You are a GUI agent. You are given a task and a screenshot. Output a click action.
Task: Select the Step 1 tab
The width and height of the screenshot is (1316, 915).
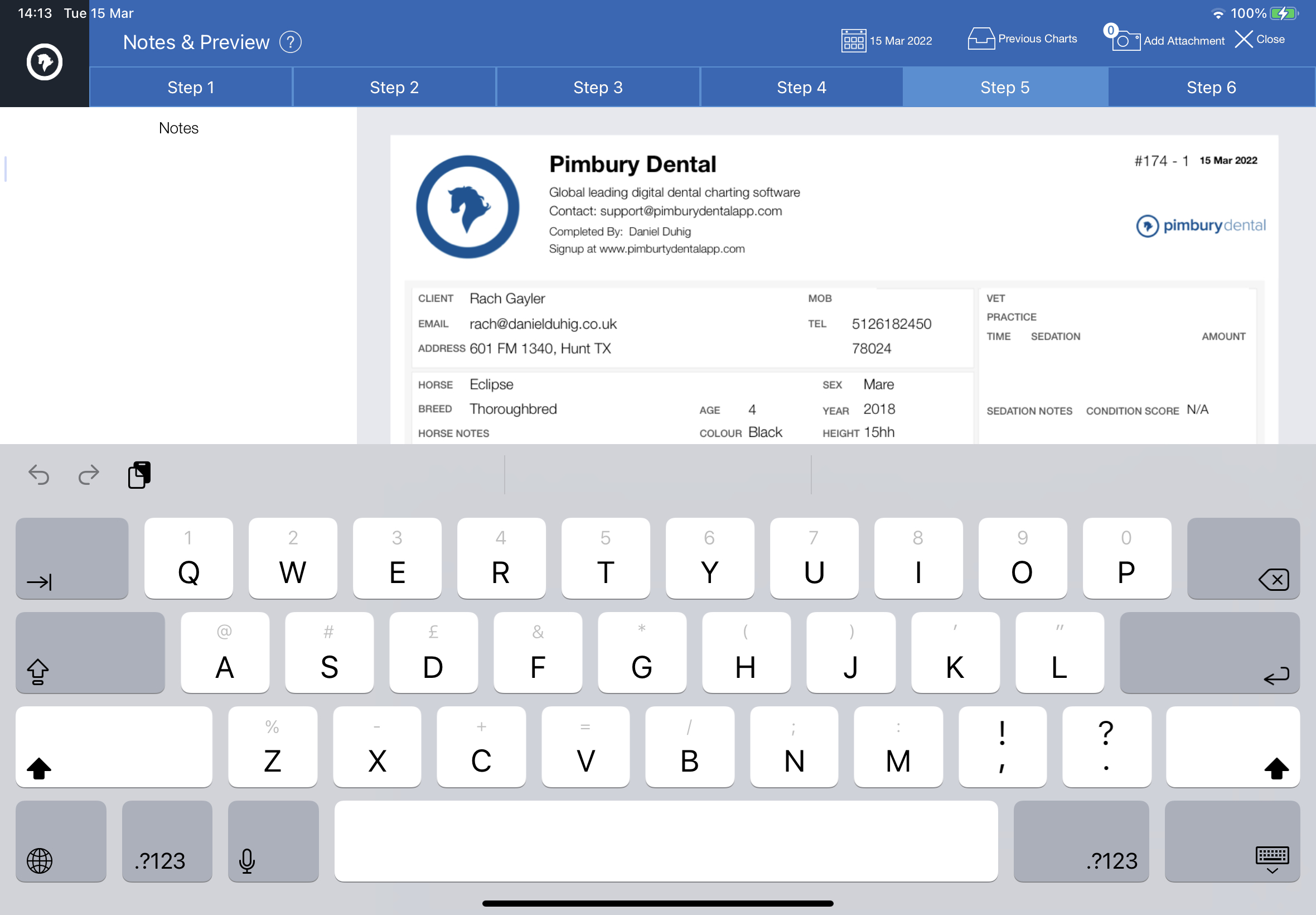[191, 87]
